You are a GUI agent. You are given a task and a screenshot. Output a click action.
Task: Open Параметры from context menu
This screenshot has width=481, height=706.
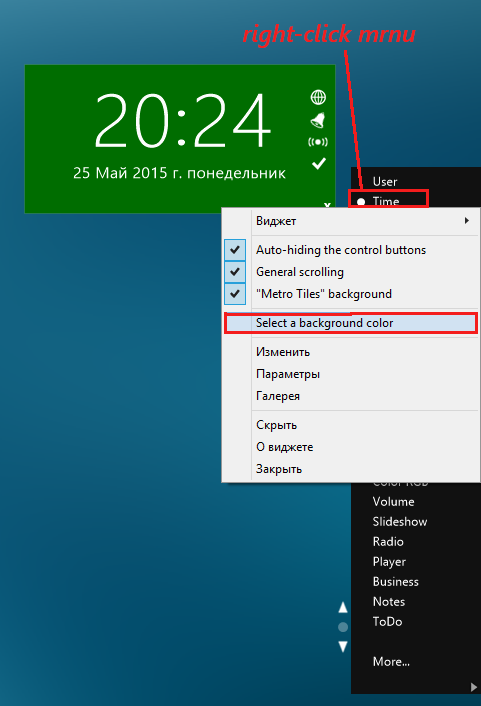click(288, 374)
